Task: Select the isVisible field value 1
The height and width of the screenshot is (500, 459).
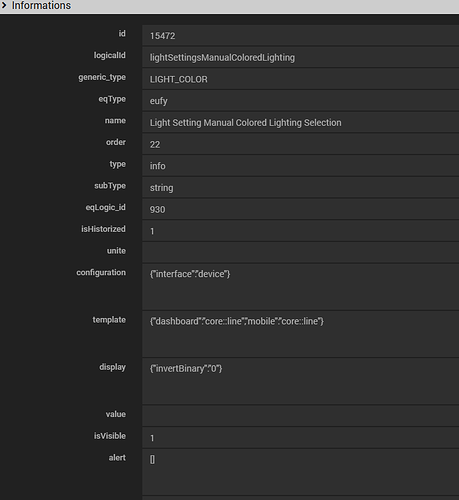Action: 301,438
